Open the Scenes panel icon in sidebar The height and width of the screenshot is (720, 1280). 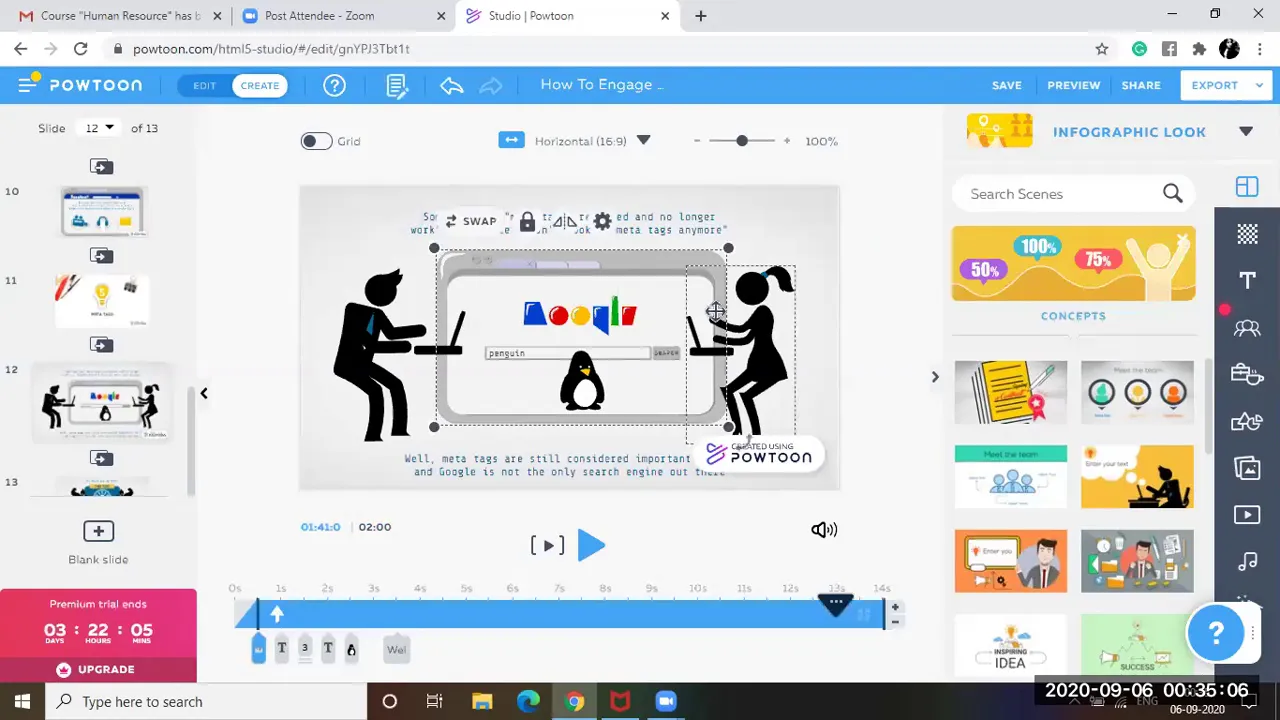pos(1246,187)
